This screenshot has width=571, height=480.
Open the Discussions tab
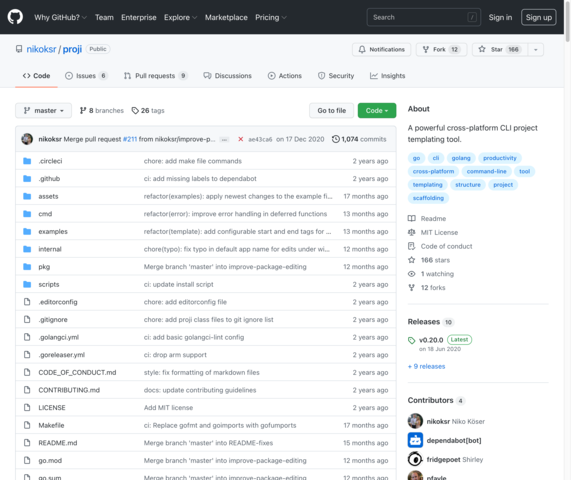pyautogui.click(x=228, y=76)
